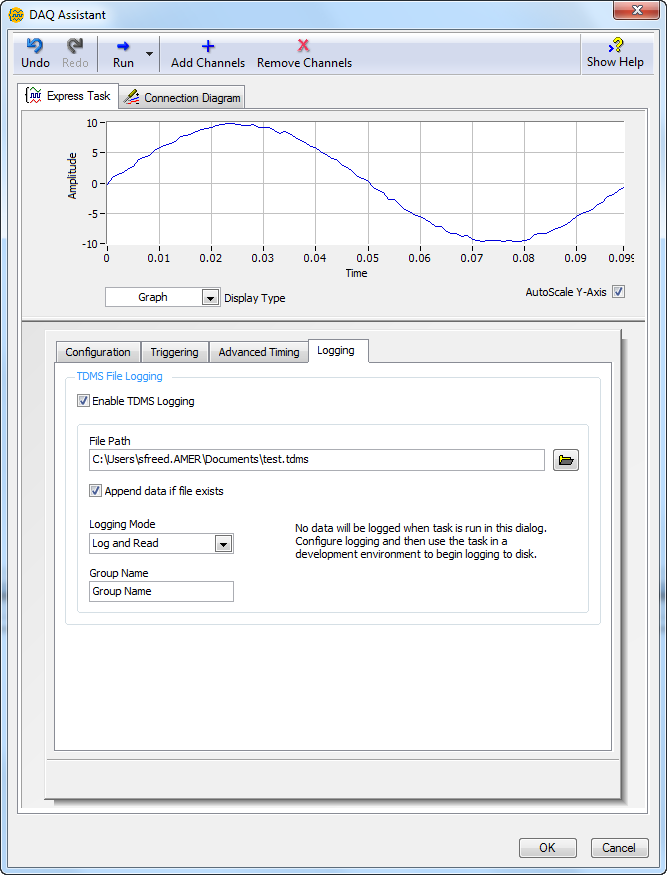Screen dimensions: 667x875
Task: Click the Undo toolbar icon
Action: coord(35,46)
